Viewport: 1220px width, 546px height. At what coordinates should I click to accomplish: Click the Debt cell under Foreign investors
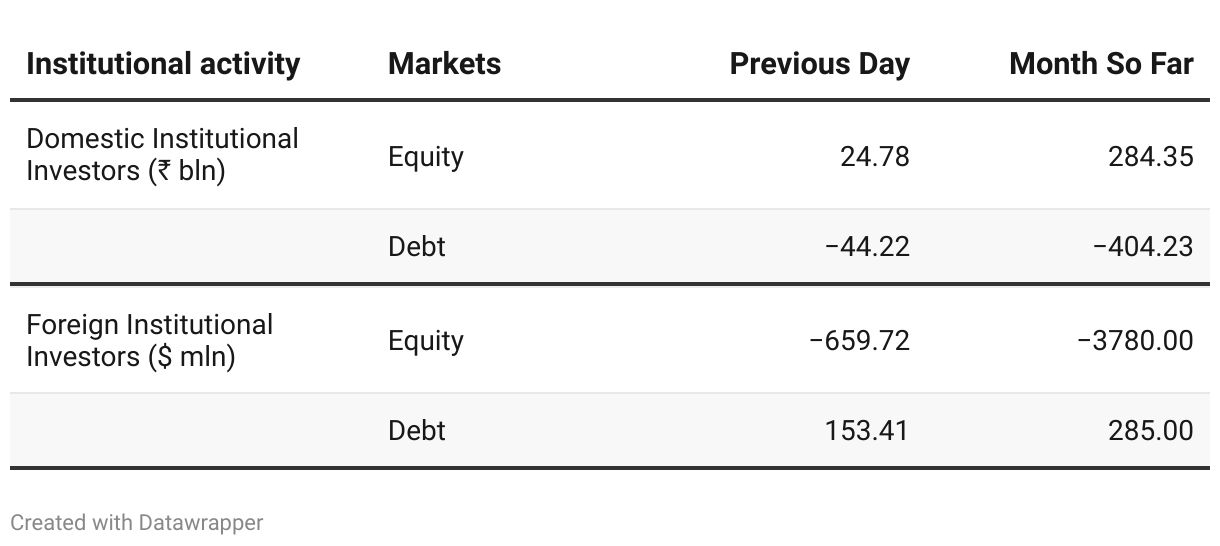[417, 430]
